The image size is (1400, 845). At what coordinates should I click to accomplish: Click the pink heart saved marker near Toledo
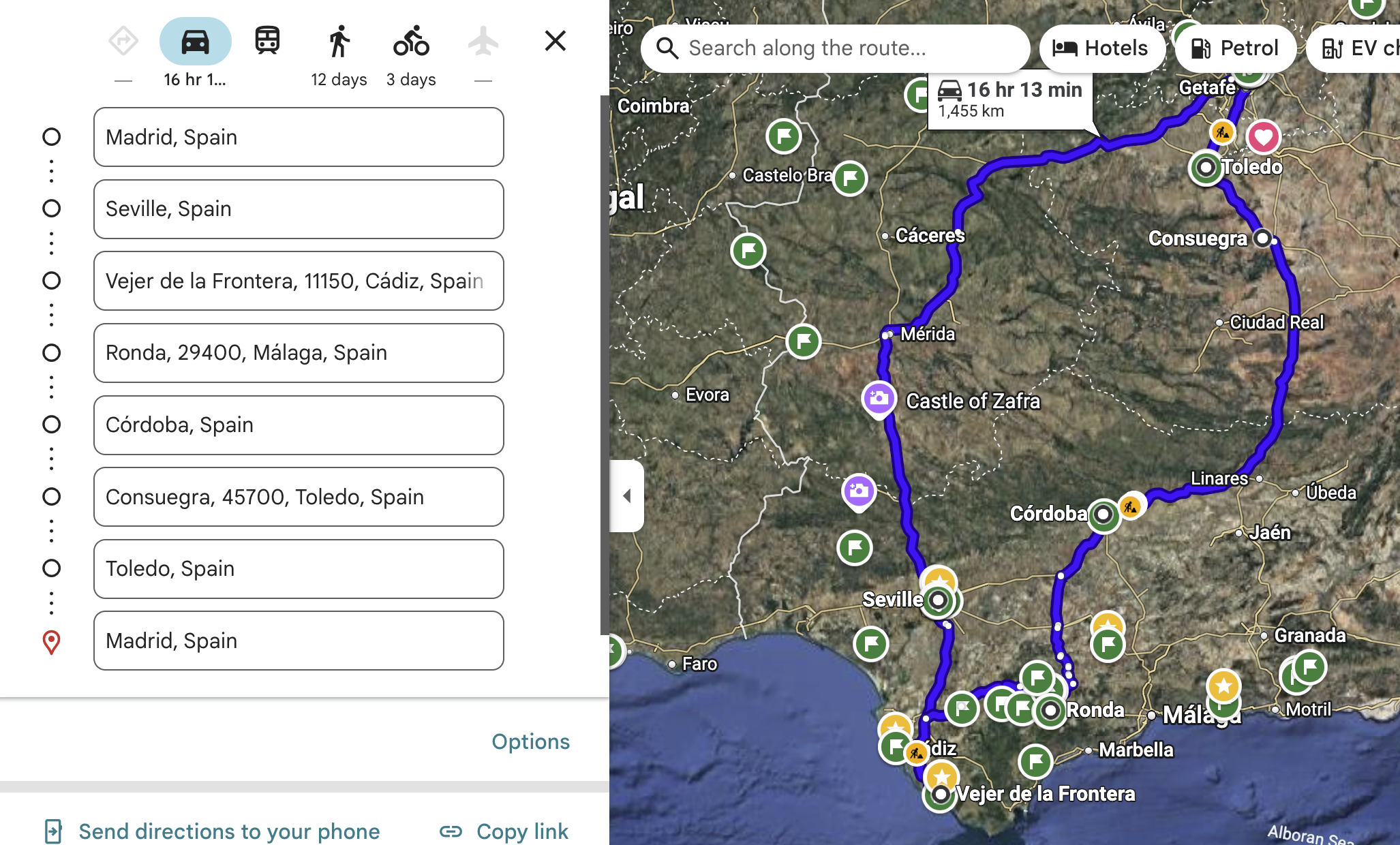[x=1263, y=137]
